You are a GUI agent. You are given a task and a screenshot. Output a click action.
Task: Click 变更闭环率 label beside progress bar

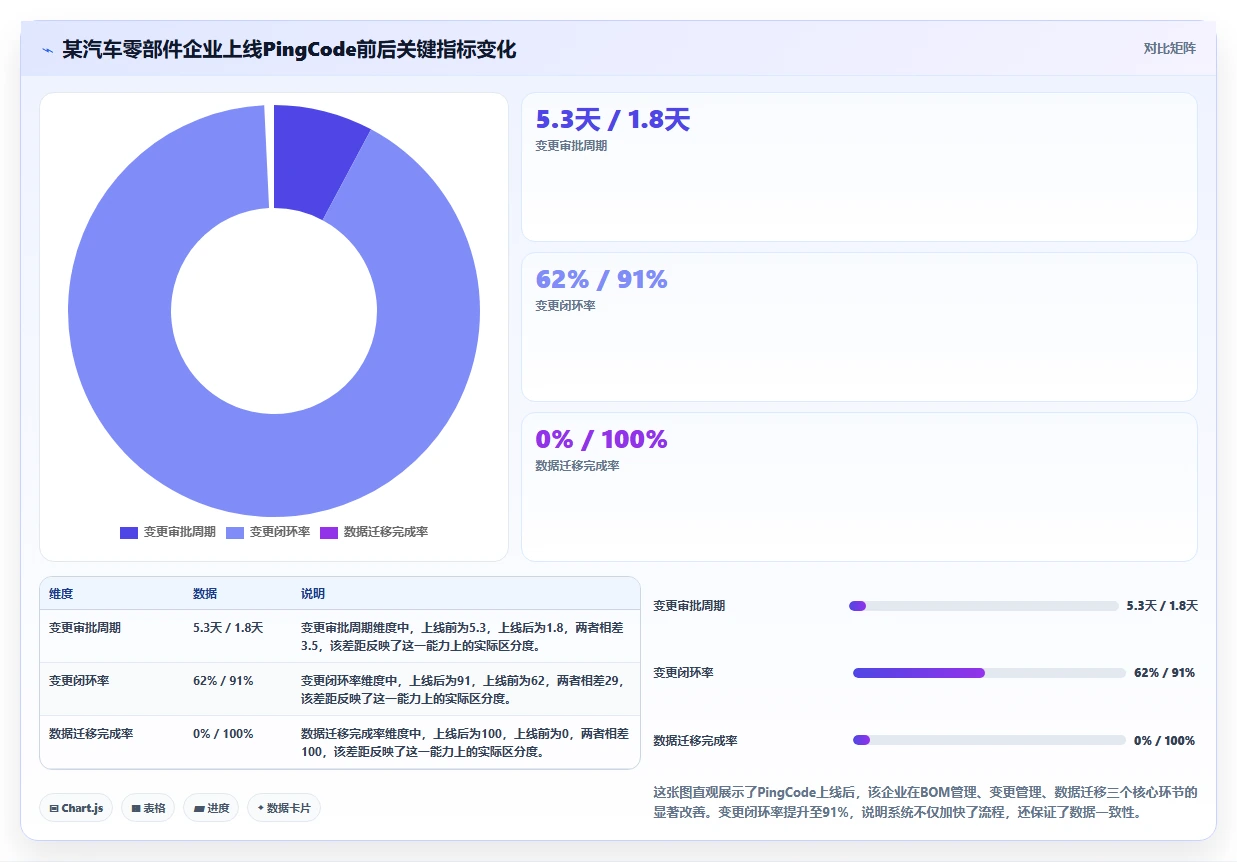point(683,673)
